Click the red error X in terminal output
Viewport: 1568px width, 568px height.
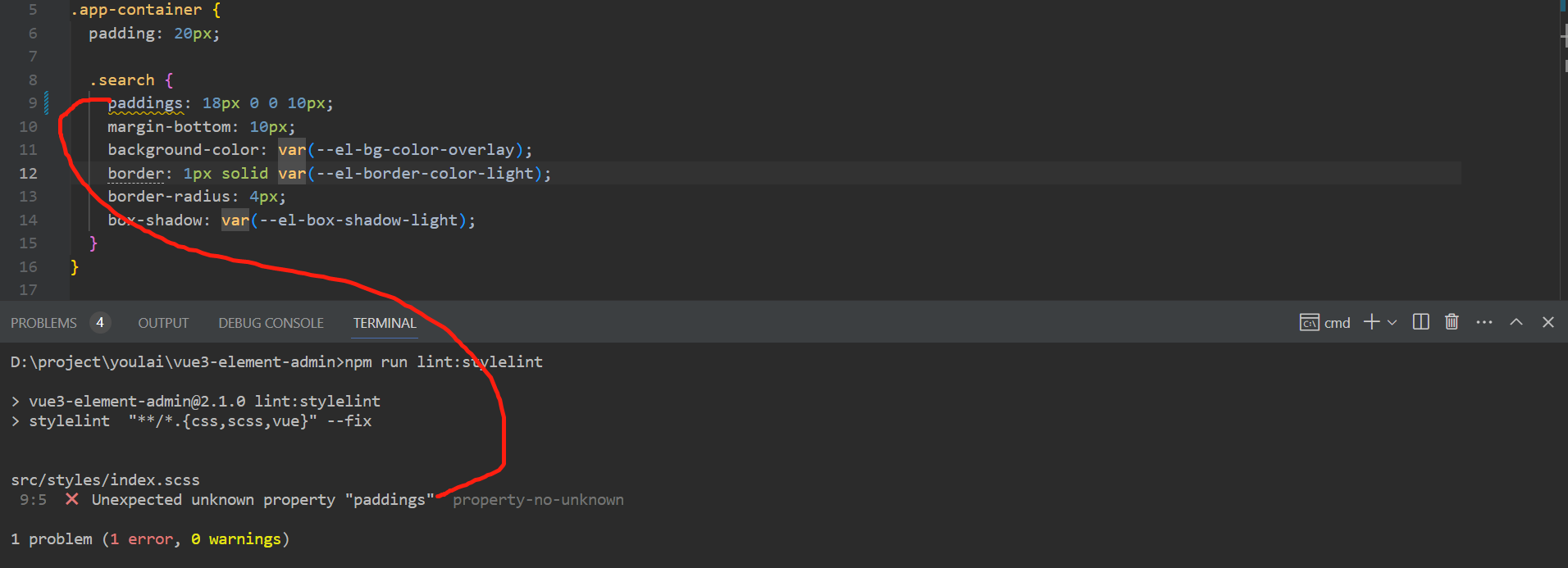tap(72, 499)
